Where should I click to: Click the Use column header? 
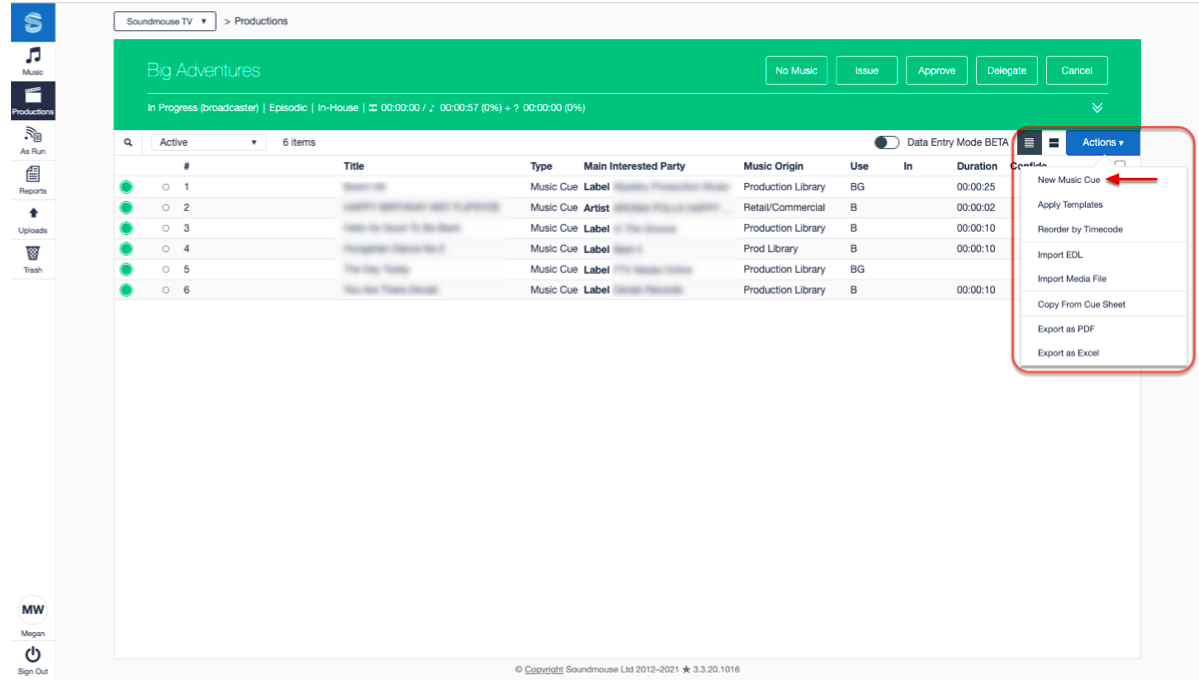click(859, 166)
